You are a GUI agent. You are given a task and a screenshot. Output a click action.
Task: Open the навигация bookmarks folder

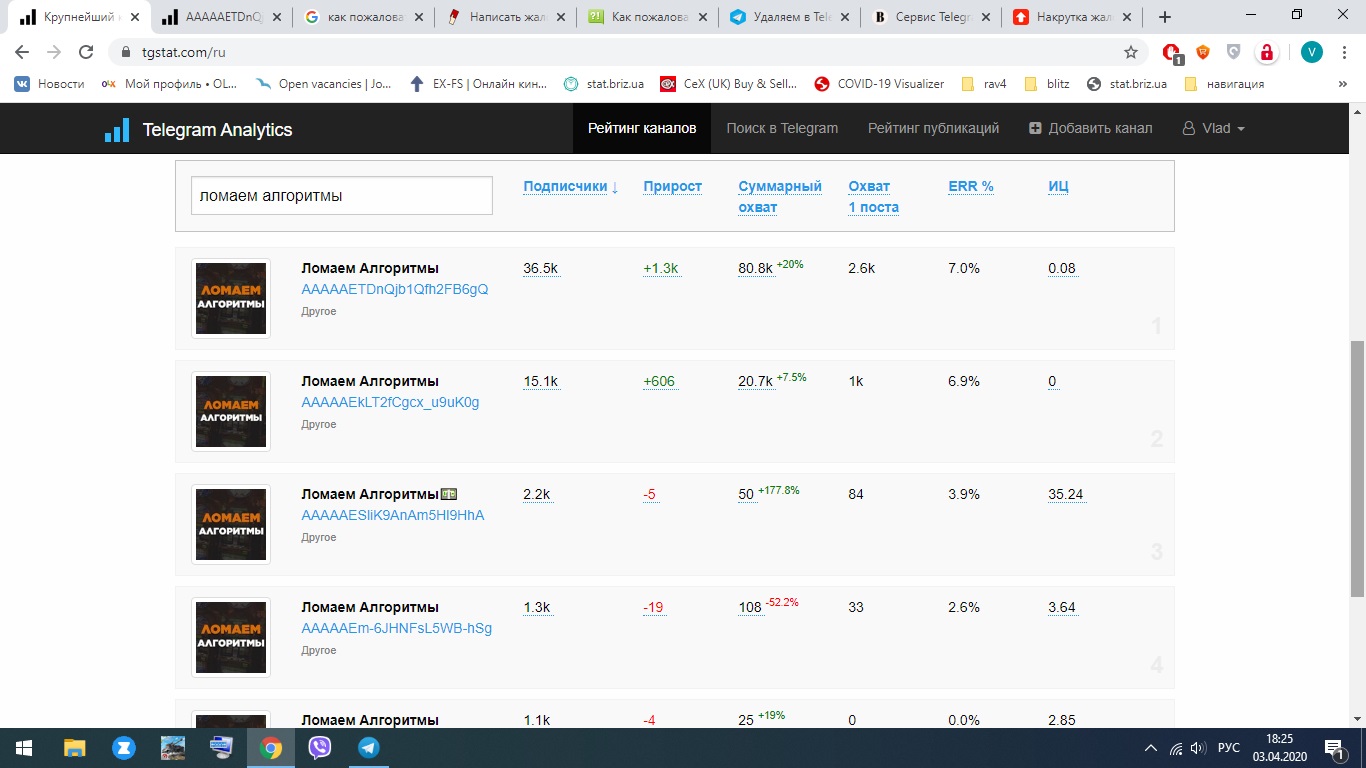tap(1224, 84)
